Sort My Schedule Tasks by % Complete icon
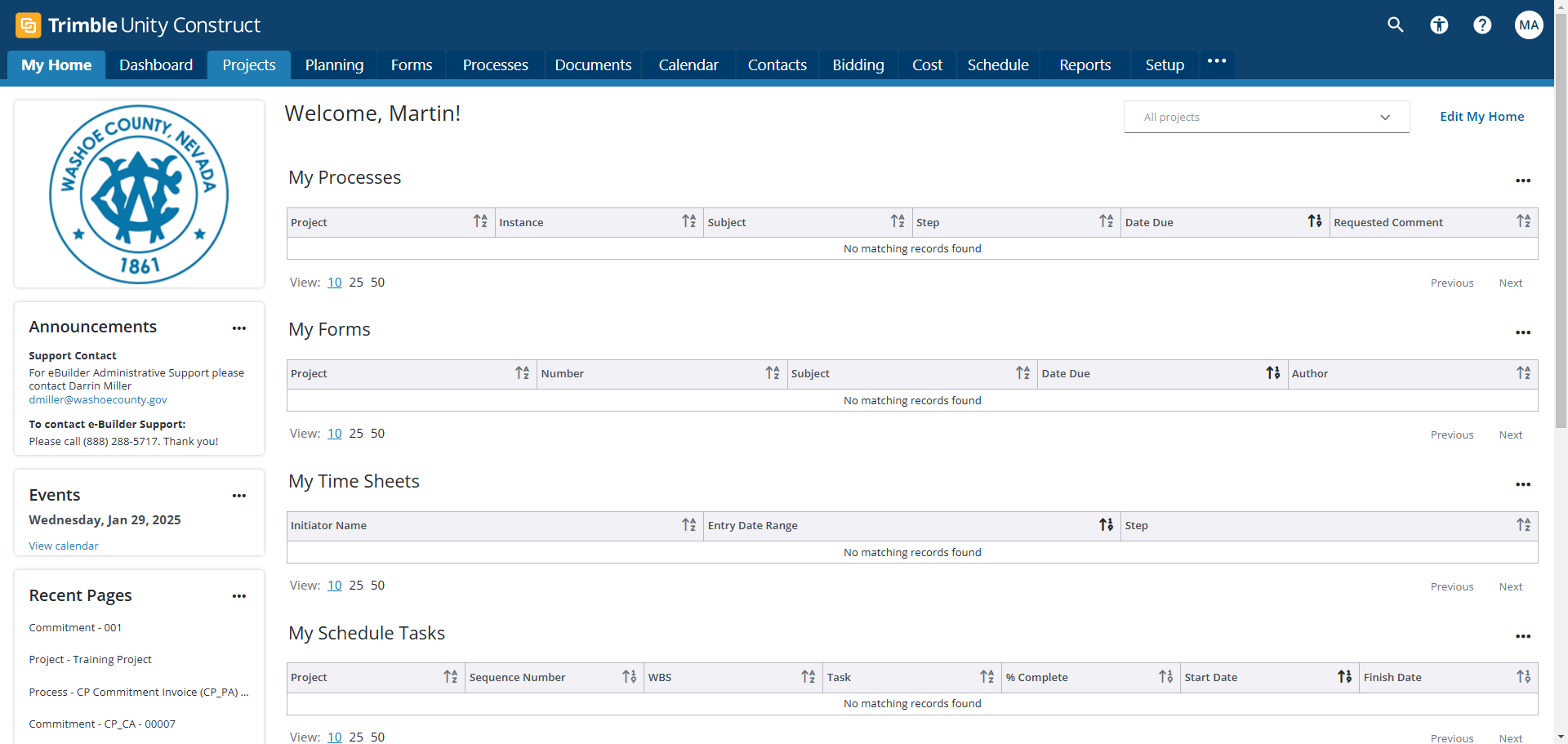 pyautogui.click(x=1166, y=677)
